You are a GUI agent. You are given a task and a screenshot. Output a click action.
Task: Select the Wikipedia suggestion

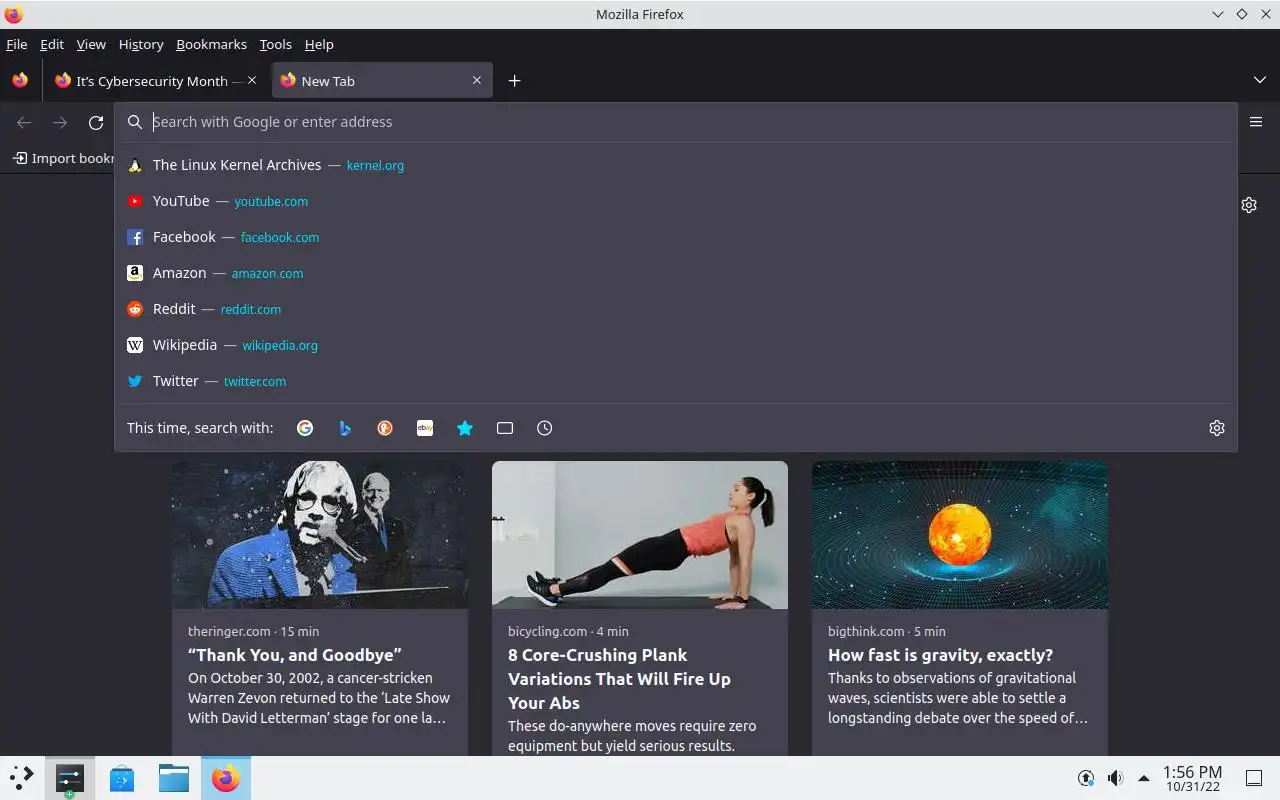675,345
